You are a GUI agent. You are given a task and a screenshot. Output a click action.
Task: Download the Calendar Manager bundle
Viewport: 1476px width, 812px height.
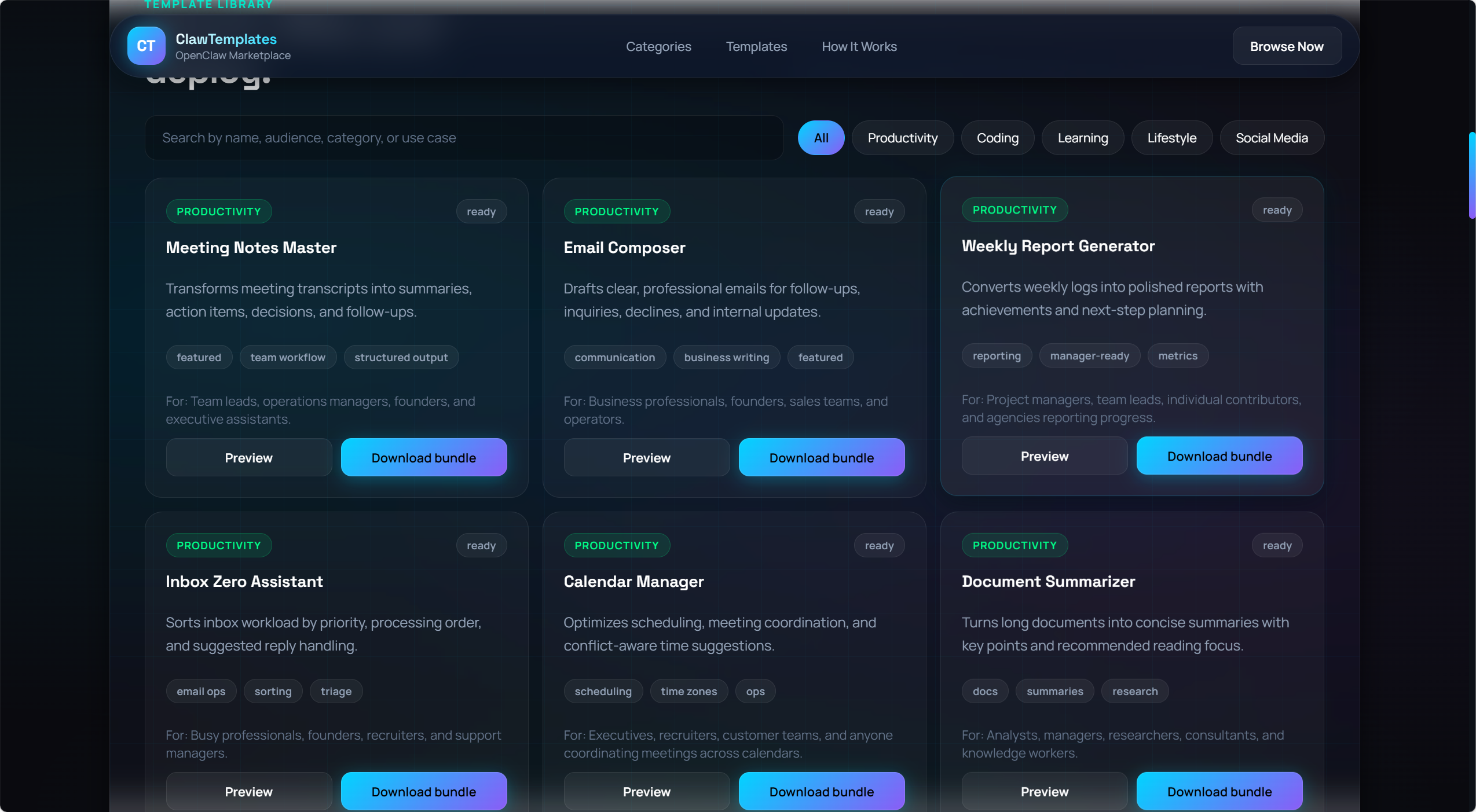click(x=821, y=791)
